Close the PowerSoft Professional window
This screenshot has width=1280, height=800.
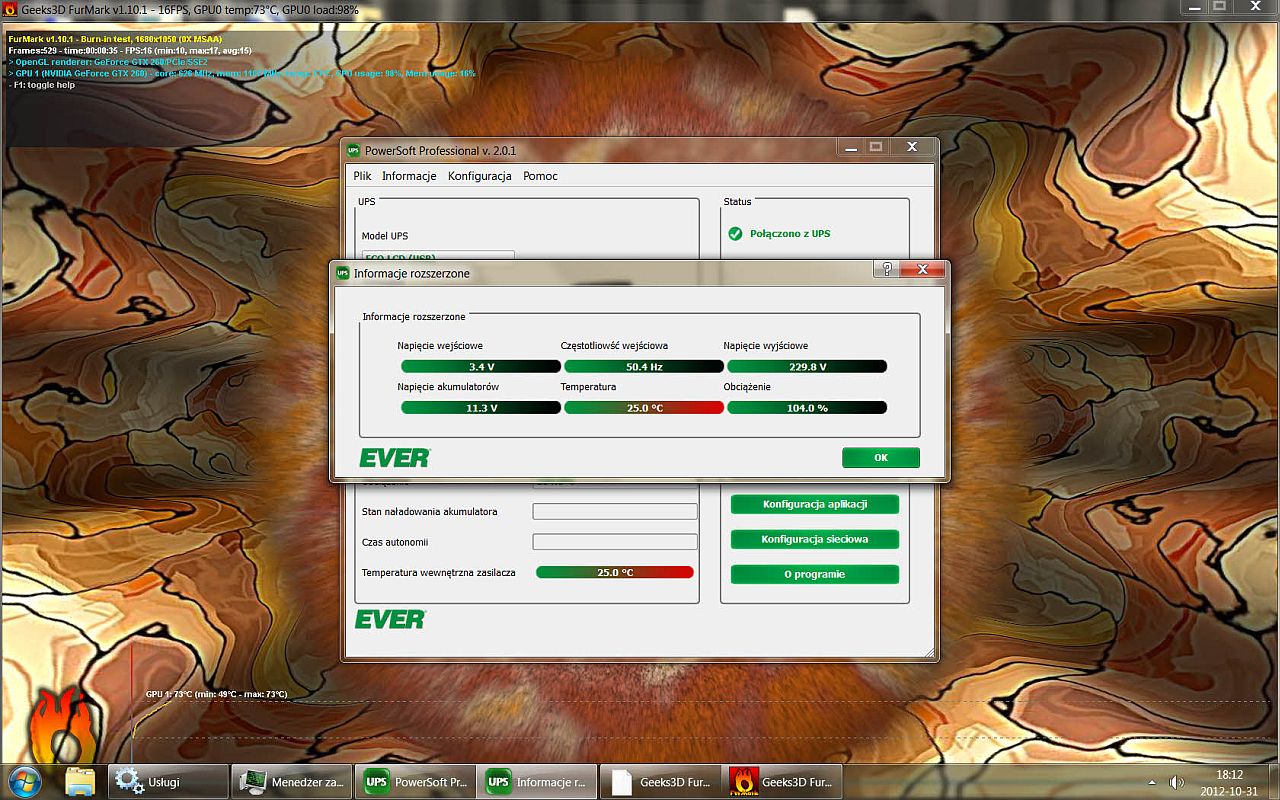click(x=912, y=147)
